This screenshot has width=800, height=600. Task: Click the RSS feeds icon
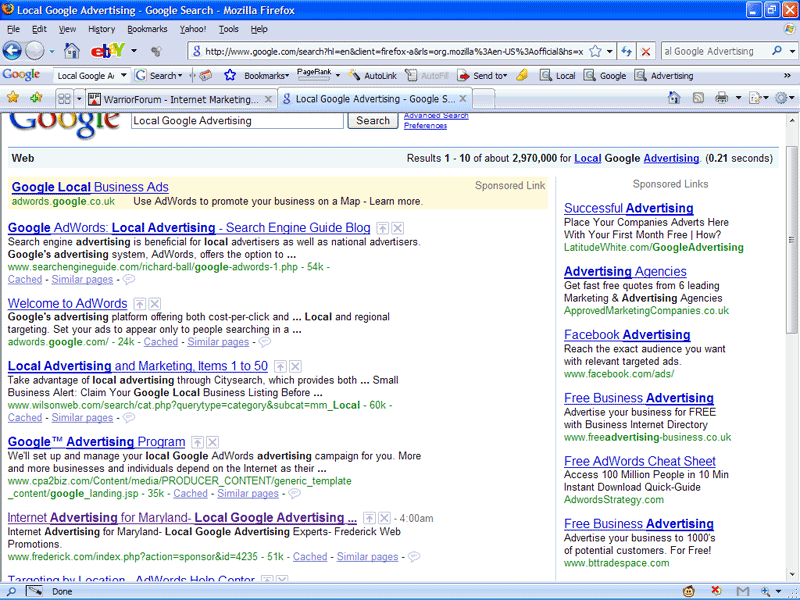698,98
